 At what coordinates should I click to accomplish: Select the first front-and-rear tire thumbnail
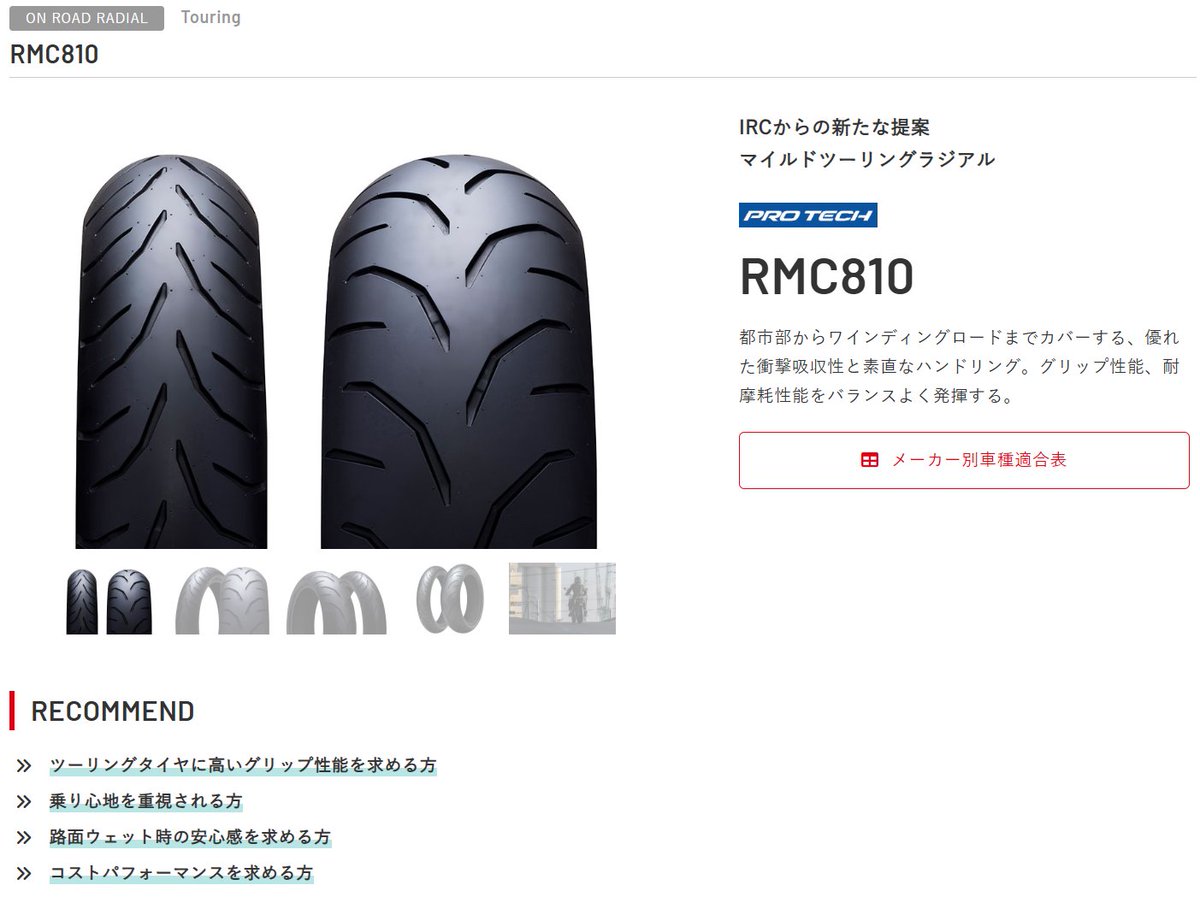[109, 601]
